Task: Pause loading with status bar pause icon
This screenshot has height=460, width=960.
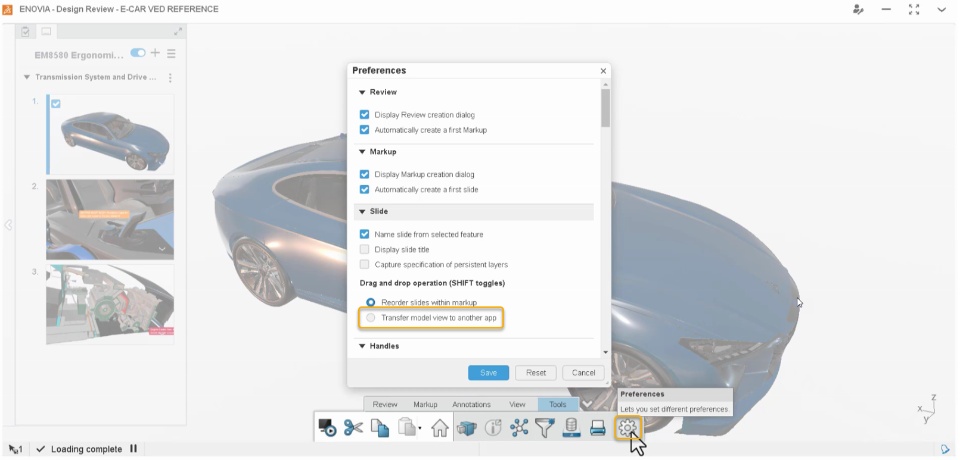Action: [133, 449]
